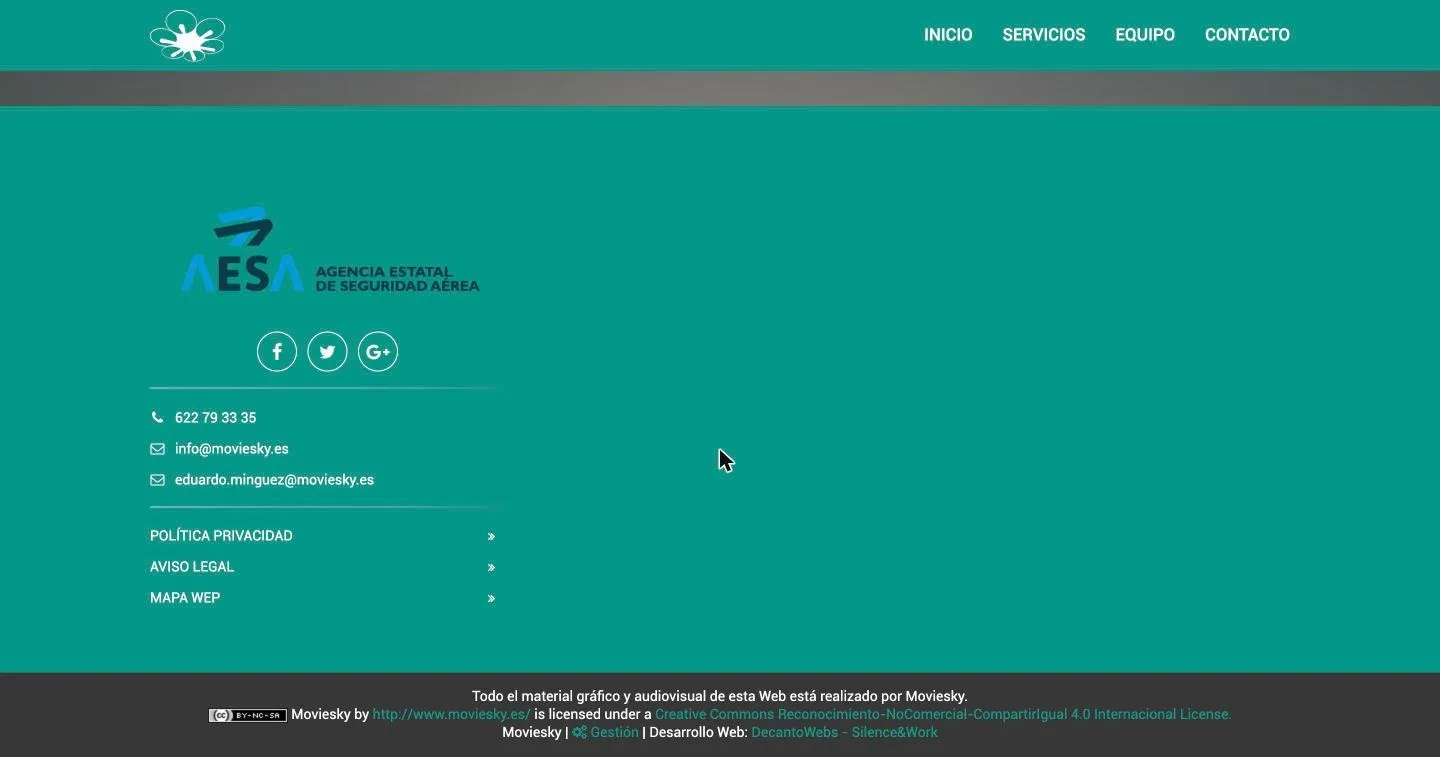Click the AESA agency logo
1440x757 pixels.
coord(330,249)
